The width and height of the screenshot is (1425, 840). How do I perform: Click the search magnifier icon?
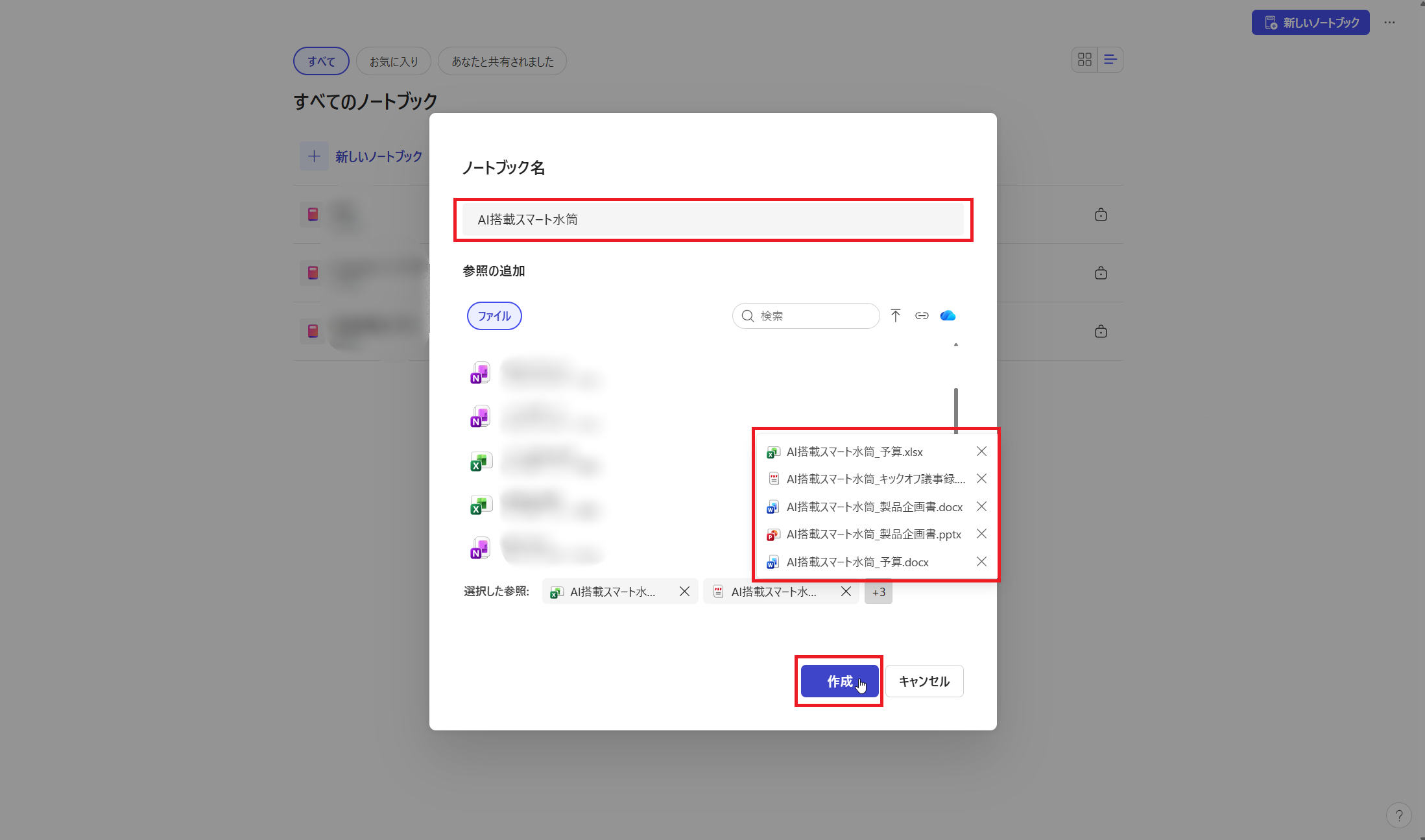(748, 316)
